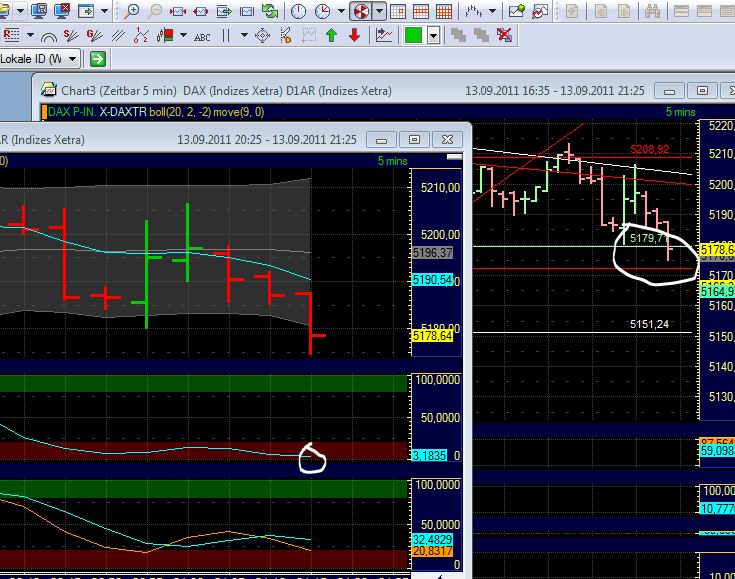Click the fully red grid icon
The width and height of the screenshot is (735, 579).
(444, 11)
